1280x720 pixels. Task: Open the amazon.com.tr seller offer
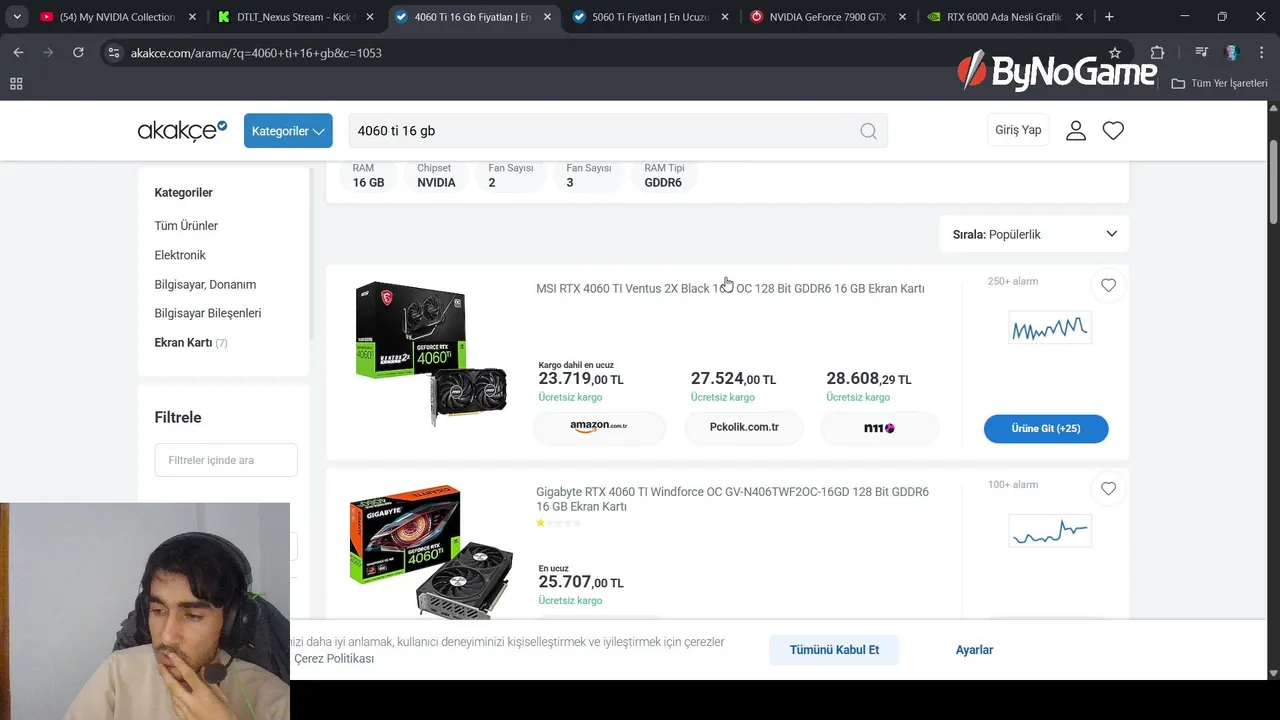(599, 427)
